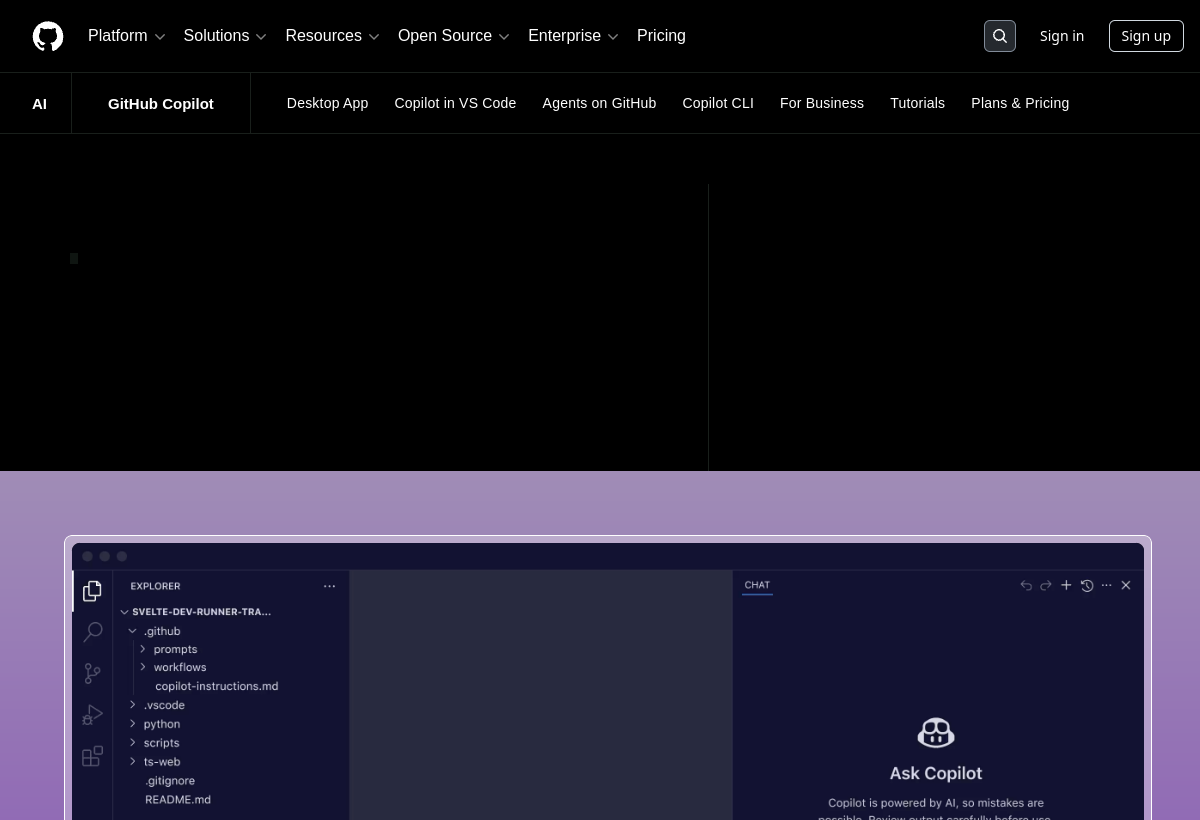
Task: Click the EXPLORER panel title
Action: coord(155,586)
